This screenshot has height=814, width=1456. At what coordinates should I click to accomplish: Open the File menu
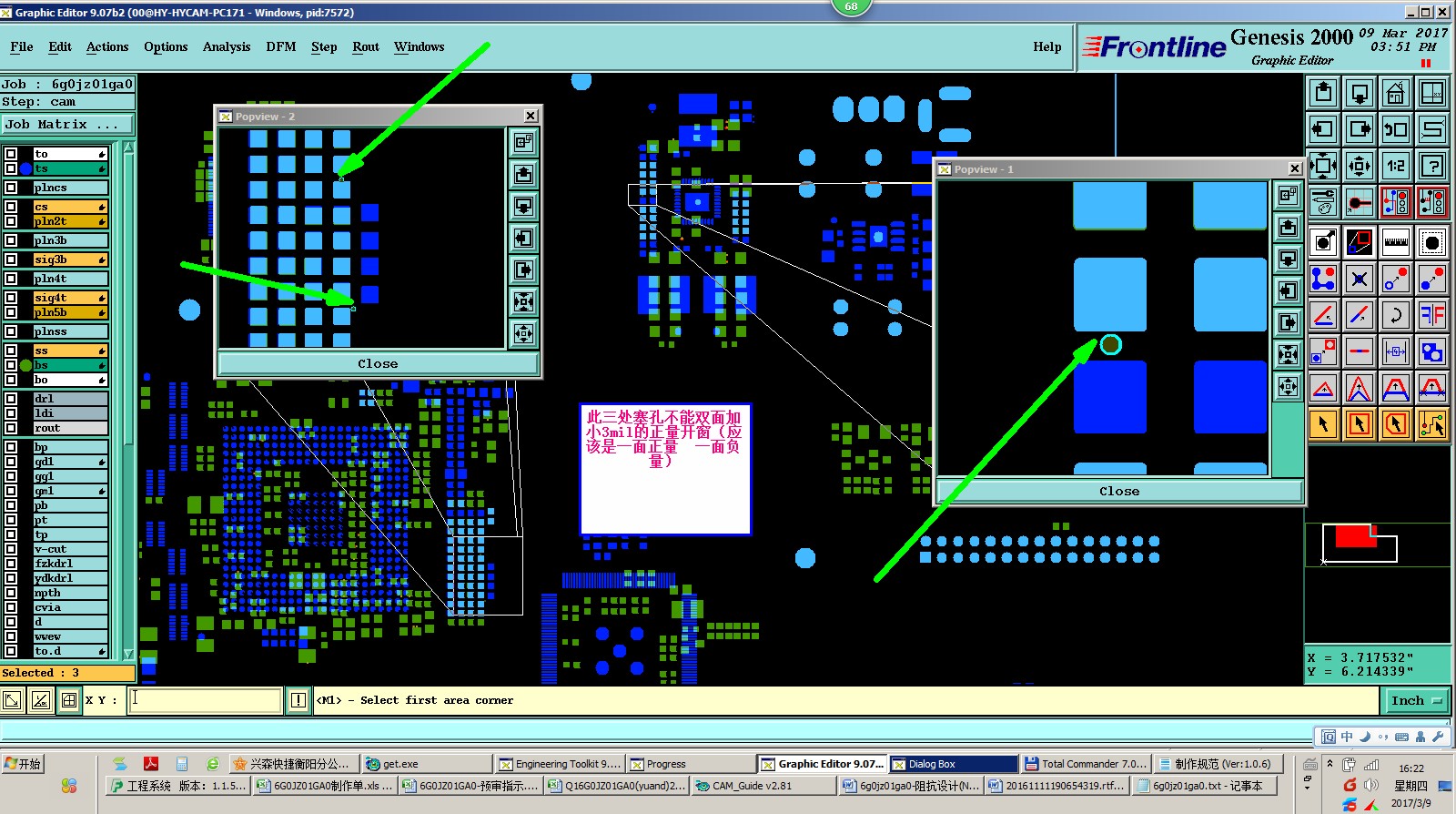tap(22, 46)
